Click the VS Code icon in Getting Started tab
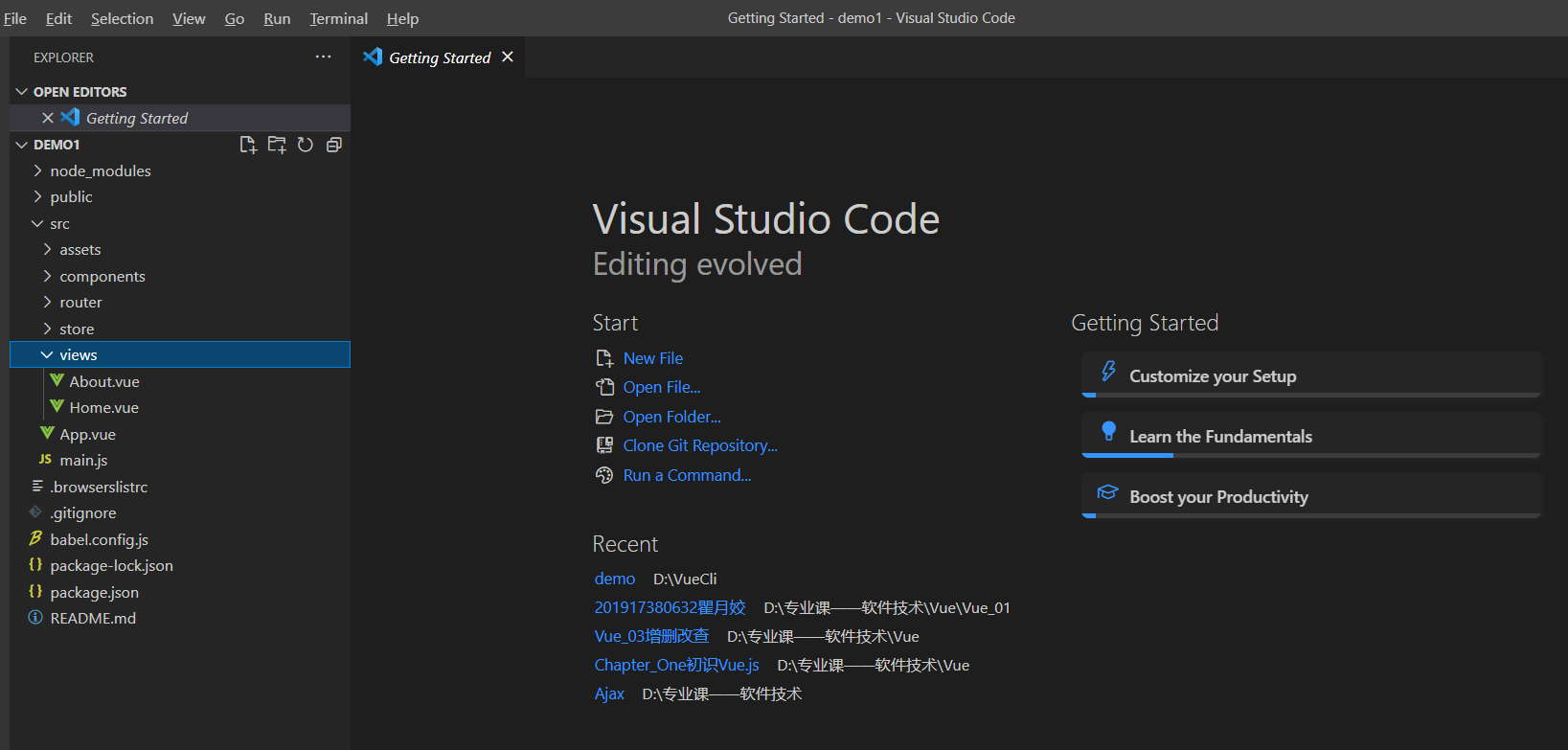Image resolution: width=1568 pixels, height=750 pixels. click(x=373, y=57)
